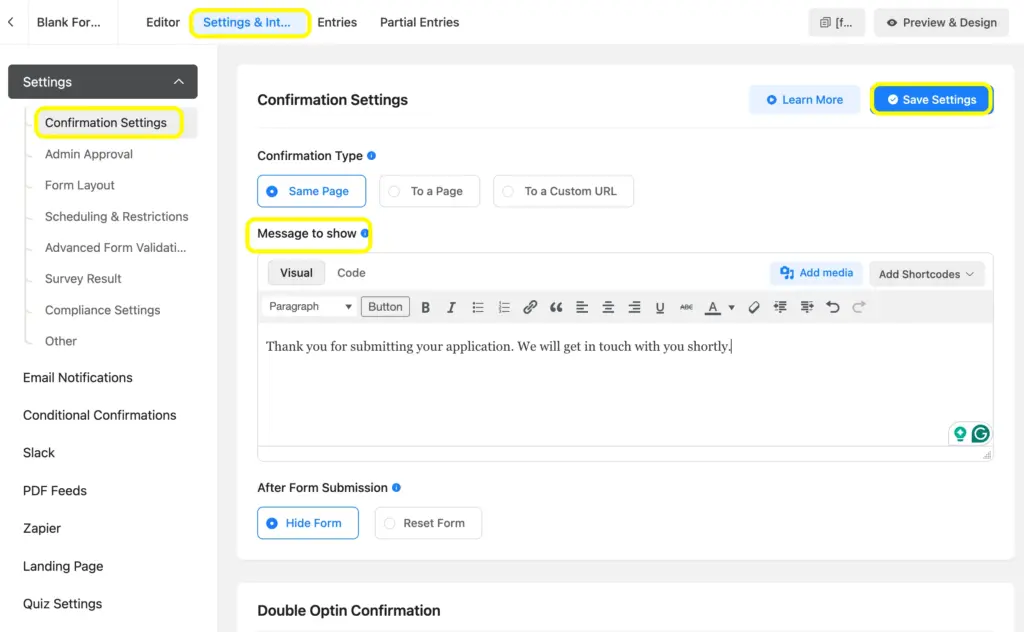Open the Email Notifications settings
1024x632 pixels.
(77, 377)
